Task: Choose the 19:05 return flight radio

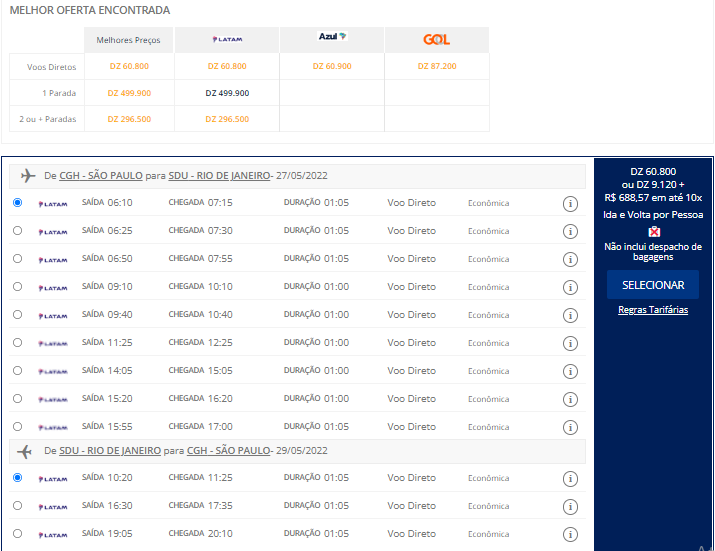Action: (17, 533)
